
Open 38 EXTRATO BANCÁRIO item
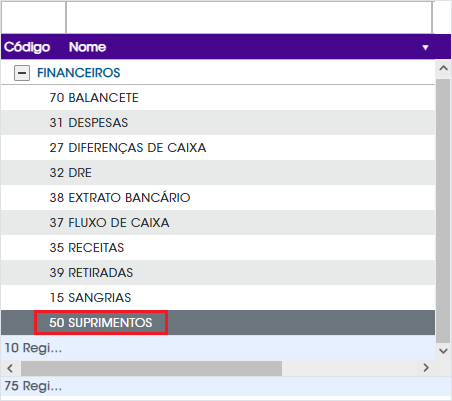click(x=218, y=198)
